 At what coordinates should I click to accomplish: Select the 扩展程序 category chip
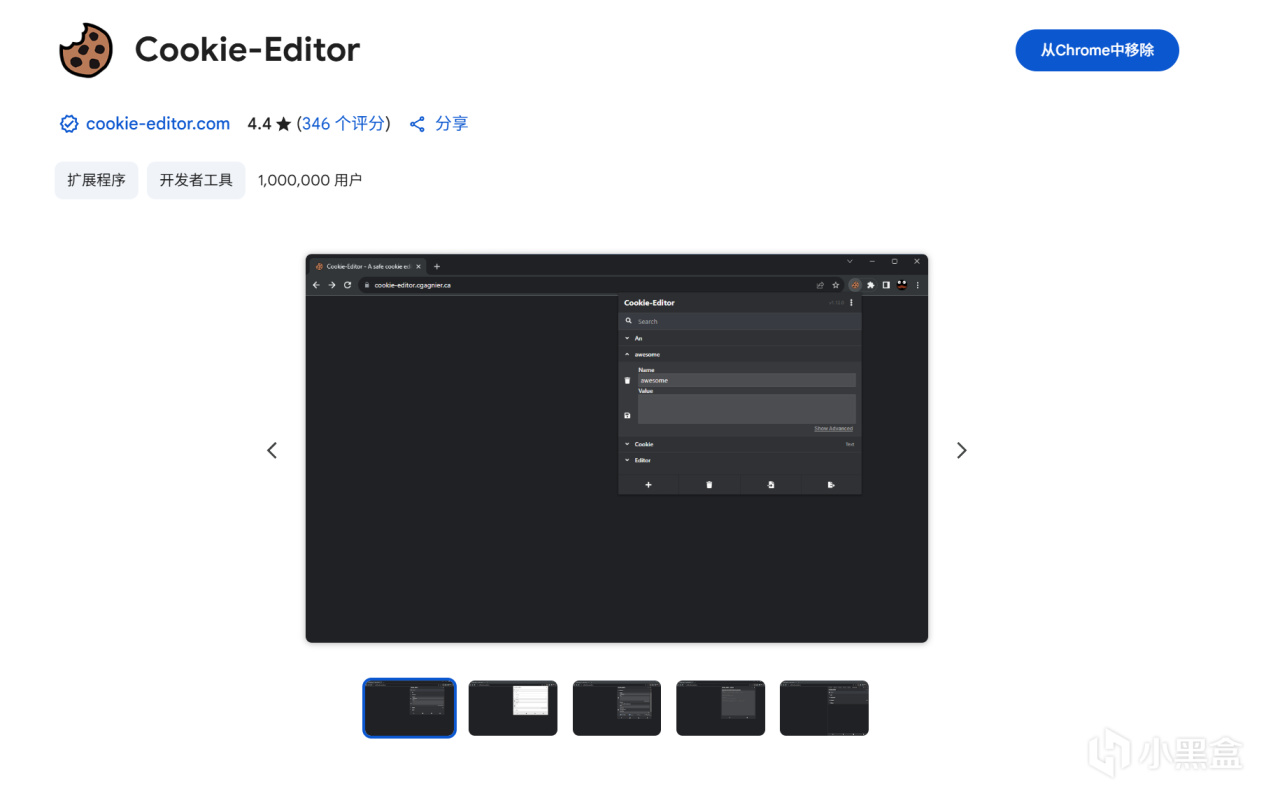coord(96,180)
